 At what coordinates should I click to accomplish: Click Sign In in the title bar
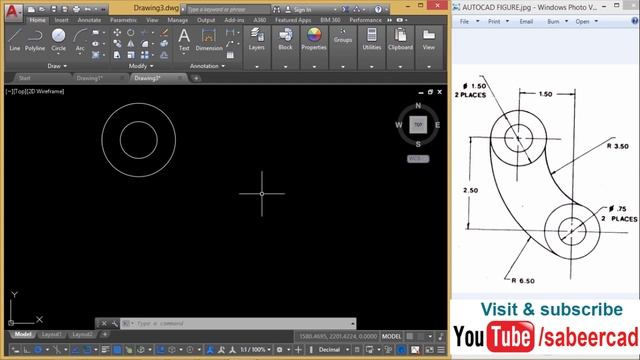(x=302, y=9)
